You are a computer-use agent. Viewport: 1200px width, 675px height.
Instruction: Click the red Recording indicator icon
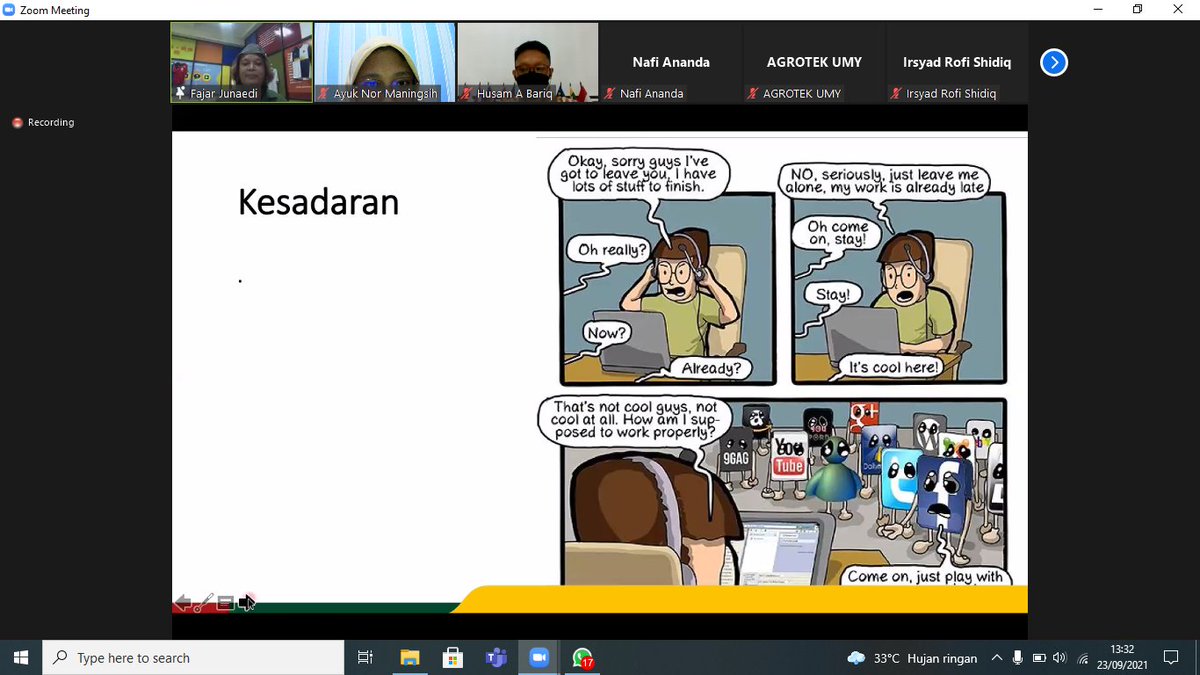coord(17,123)
